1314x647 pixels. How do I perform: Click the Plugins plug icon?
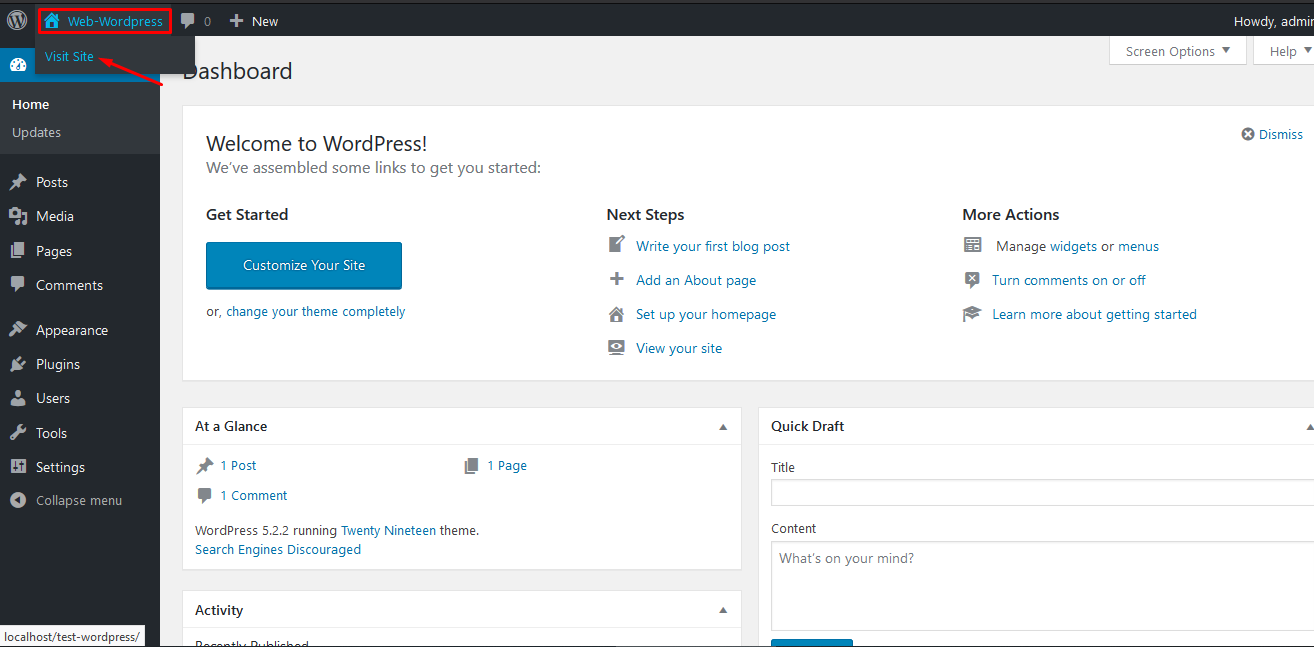tap(18, 364)
